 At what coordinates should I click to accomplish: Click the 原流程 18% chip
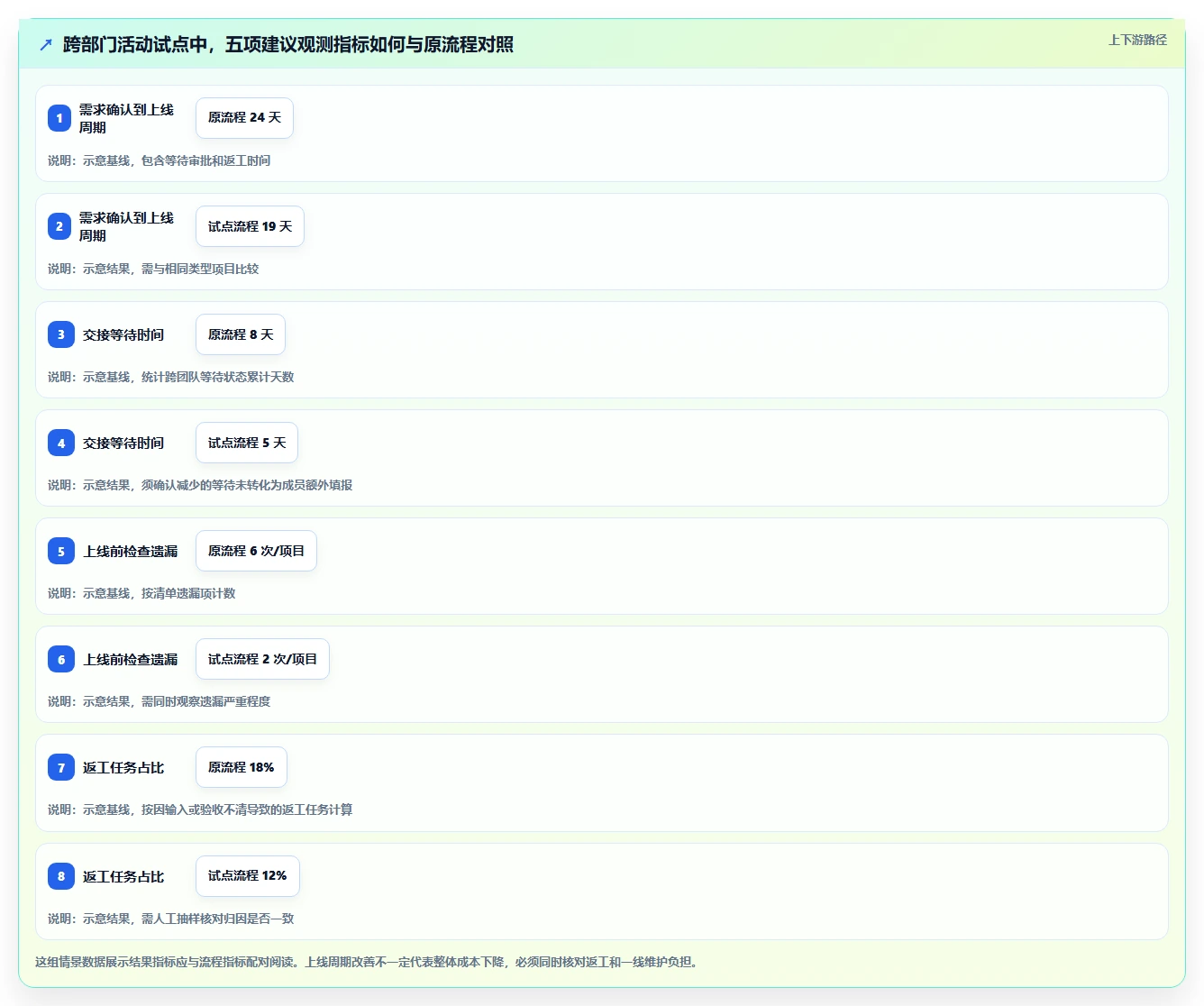(x=242, y=767)
